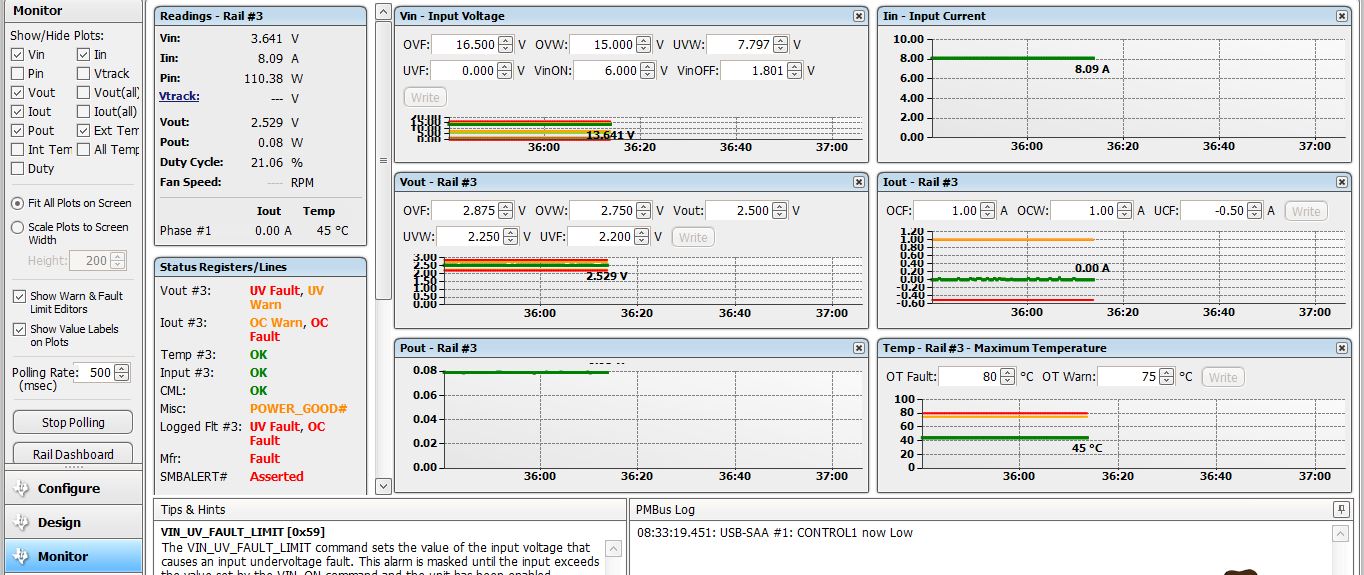1364x575 pixels.
Task: Adjust the Vout UVF 2.200 spinner arrows
Action: tap(644, 237)
